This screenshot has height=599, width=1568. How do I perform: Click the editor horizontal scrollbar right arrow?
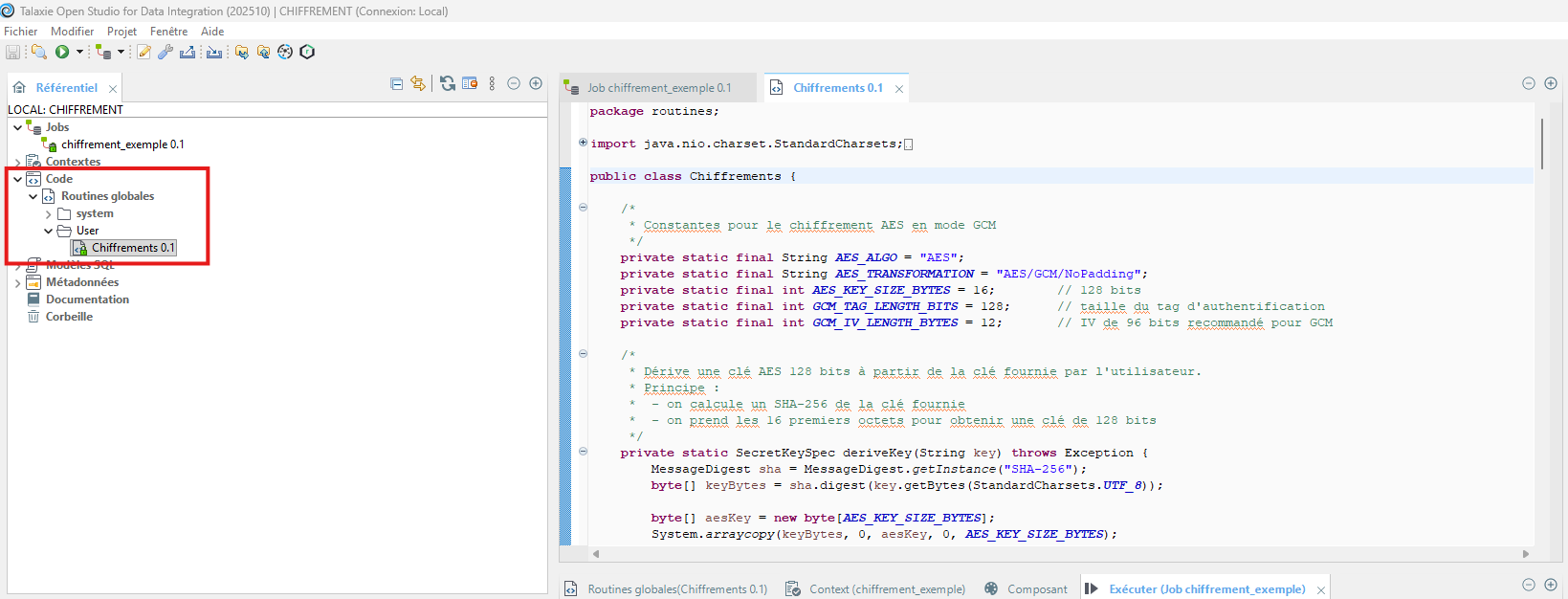[1525, 554]
